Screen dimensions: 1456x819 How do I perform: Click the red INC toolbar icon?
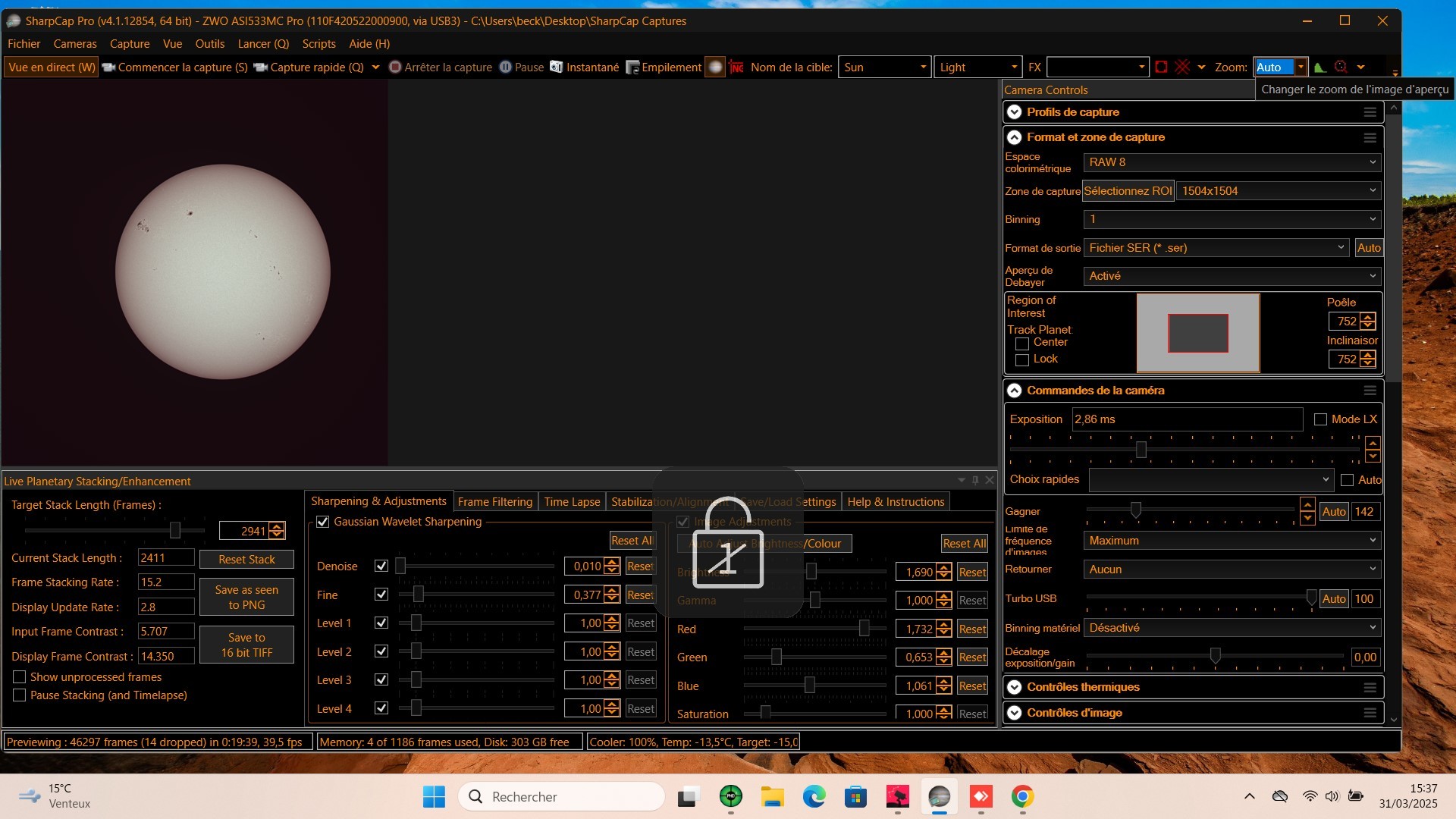click(736, 67)
